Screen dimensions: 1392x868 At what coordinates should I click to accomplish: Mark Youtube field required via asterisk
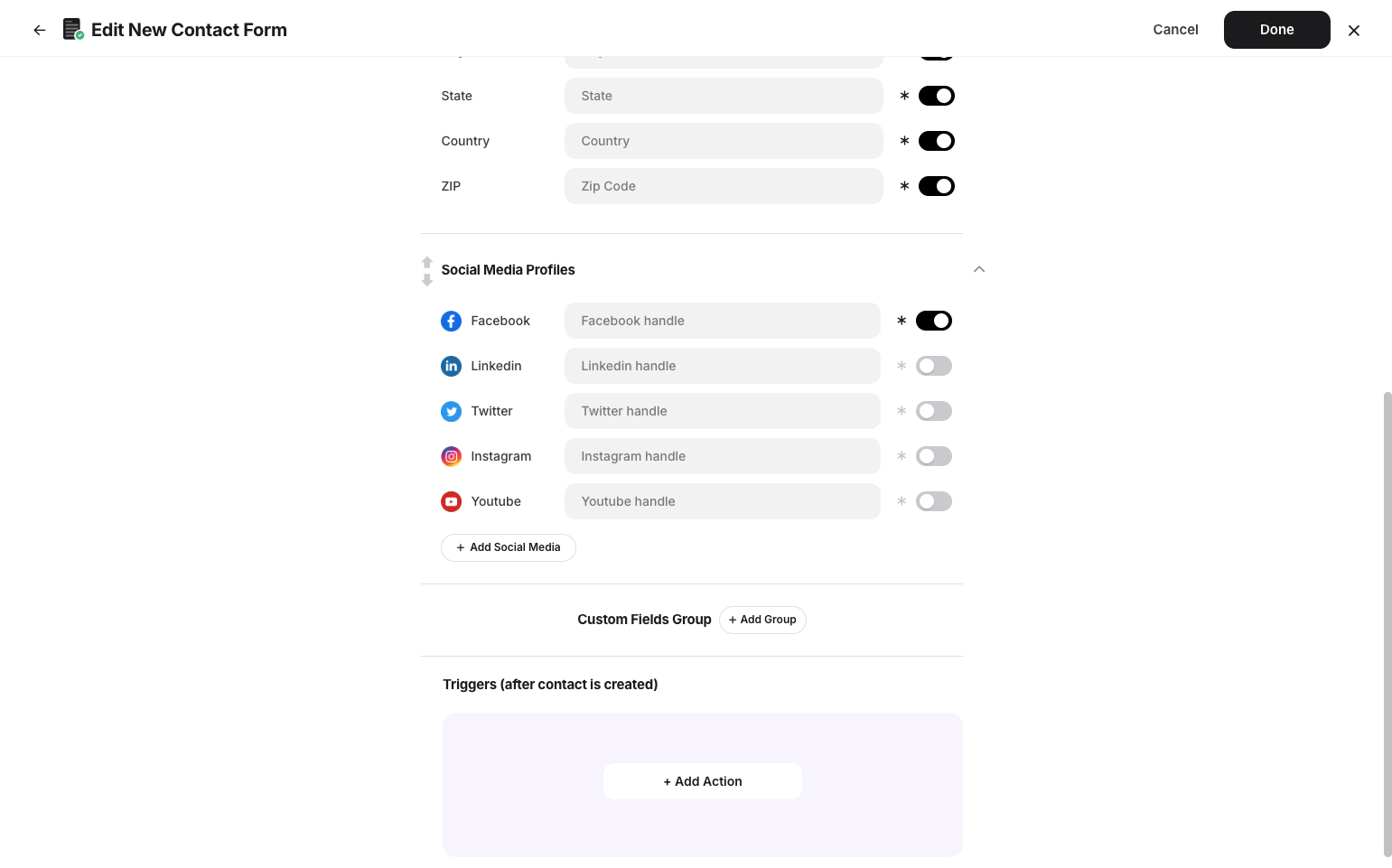[902, 501]
